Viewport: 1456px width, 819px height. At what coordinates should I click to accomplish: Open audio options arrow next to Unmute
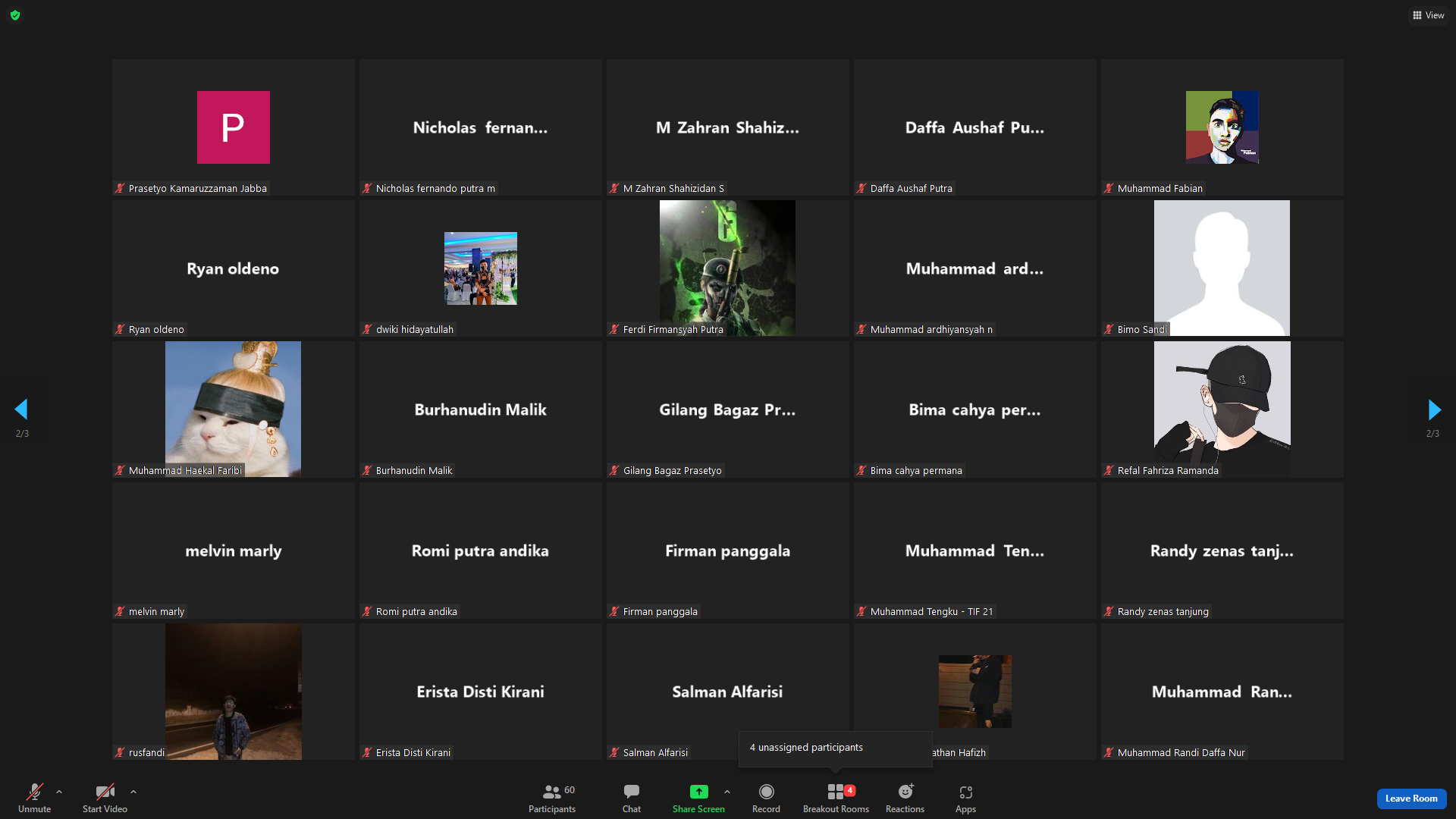click(x=59, y=792)
